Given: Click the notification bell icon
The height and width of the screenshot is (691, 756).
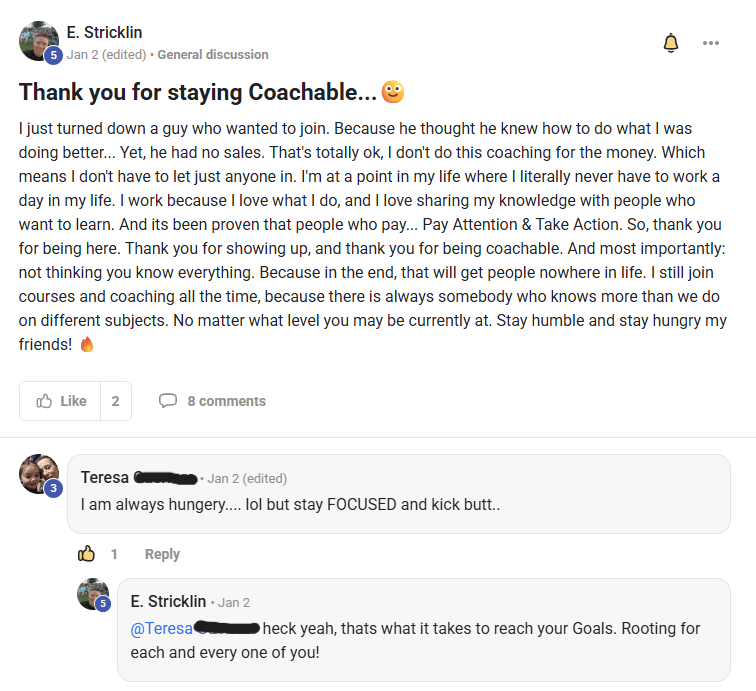Looking at the screenshot, I should coord(671,43).
